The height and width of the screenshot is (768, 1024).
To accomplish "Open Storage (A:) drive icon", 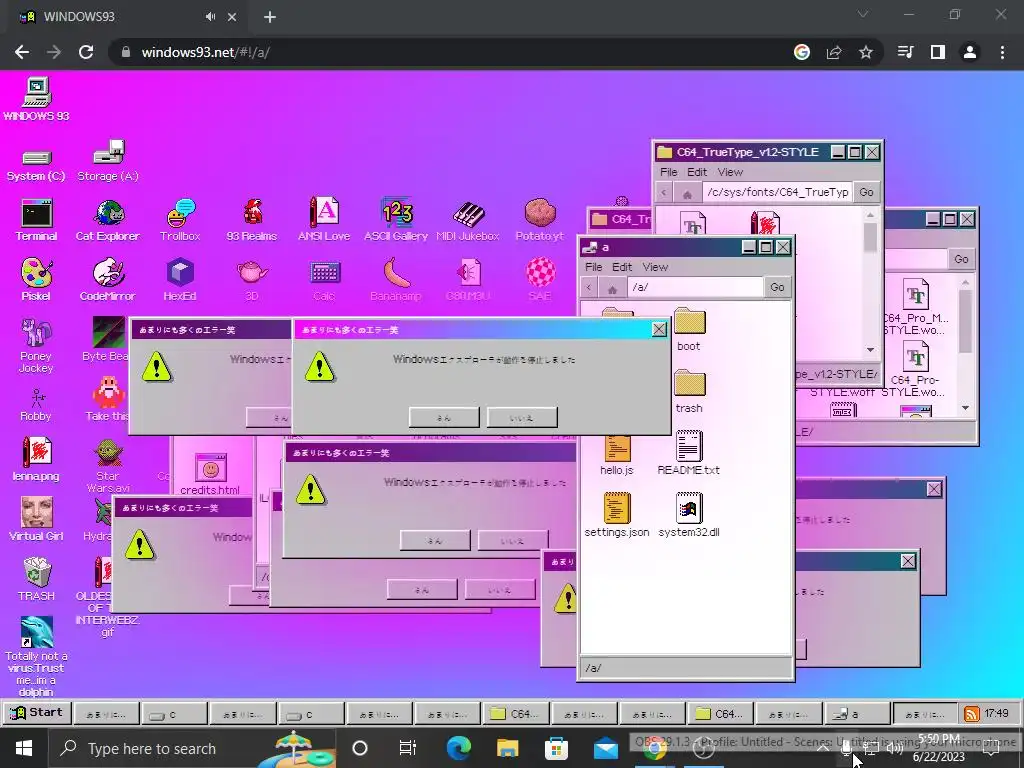I will (x=108, y=161).
